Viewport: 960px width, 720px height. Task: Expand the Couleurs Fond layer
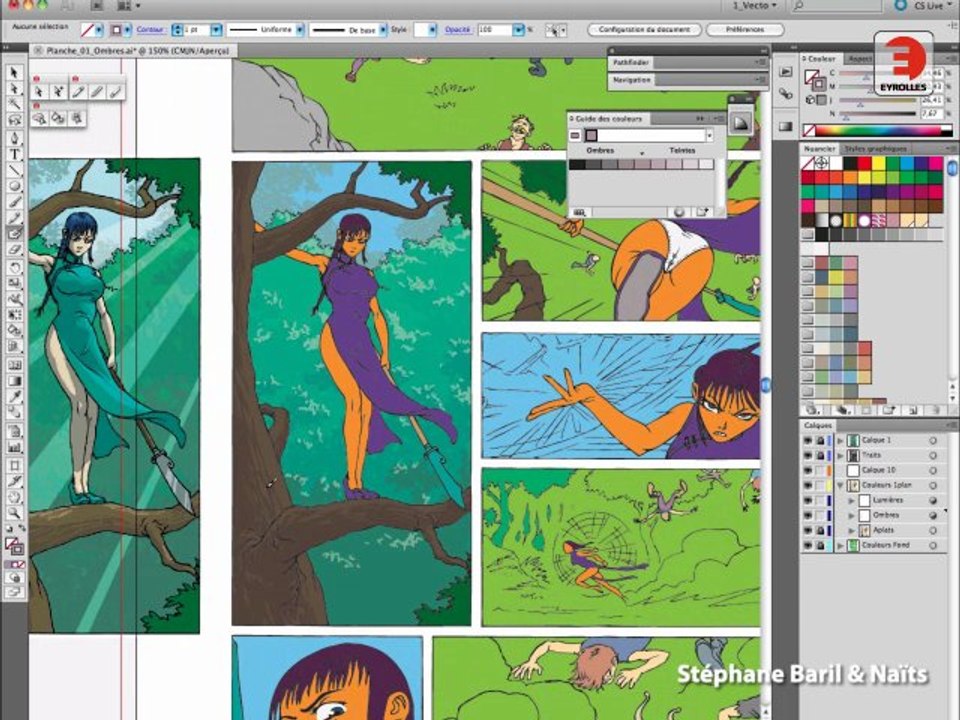840,546
